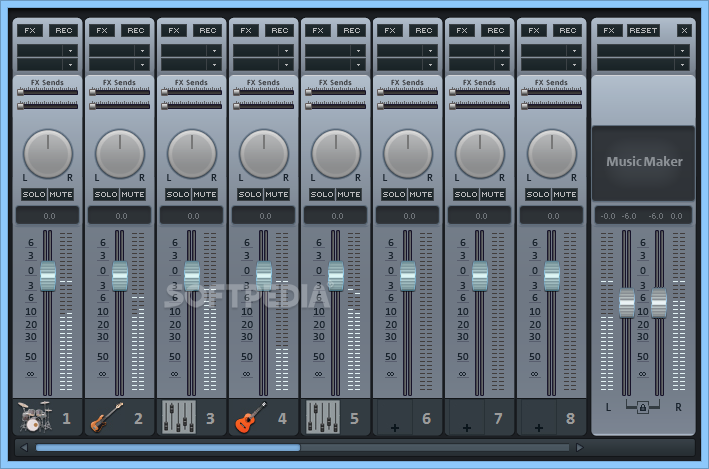Image resolution: width=709 pixels, height=469 pixels.
Task: Click channel 2 volume value field 0.0
Action: click(119, 216)
